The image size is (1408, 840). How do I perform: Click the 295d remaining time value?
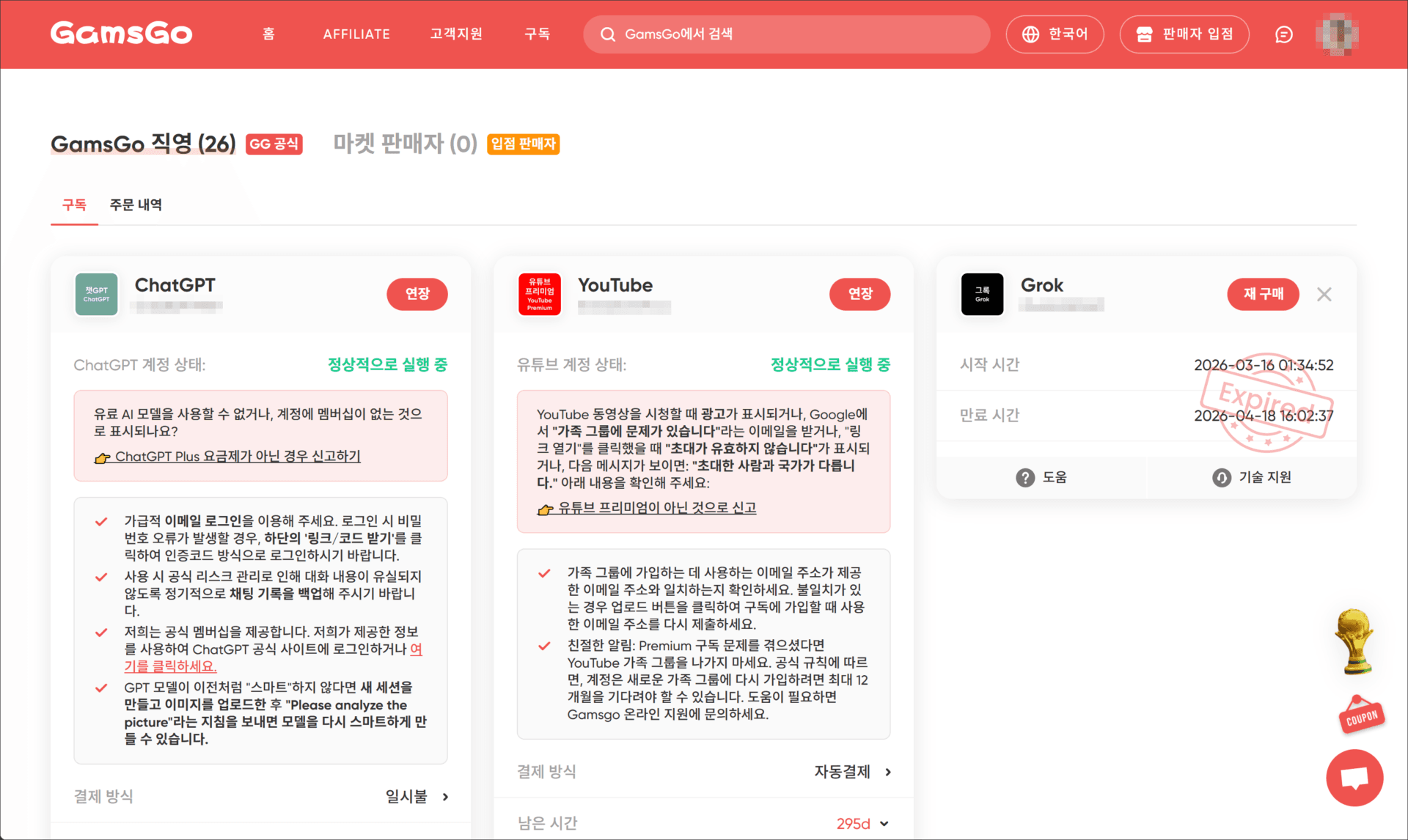[853, 824]
